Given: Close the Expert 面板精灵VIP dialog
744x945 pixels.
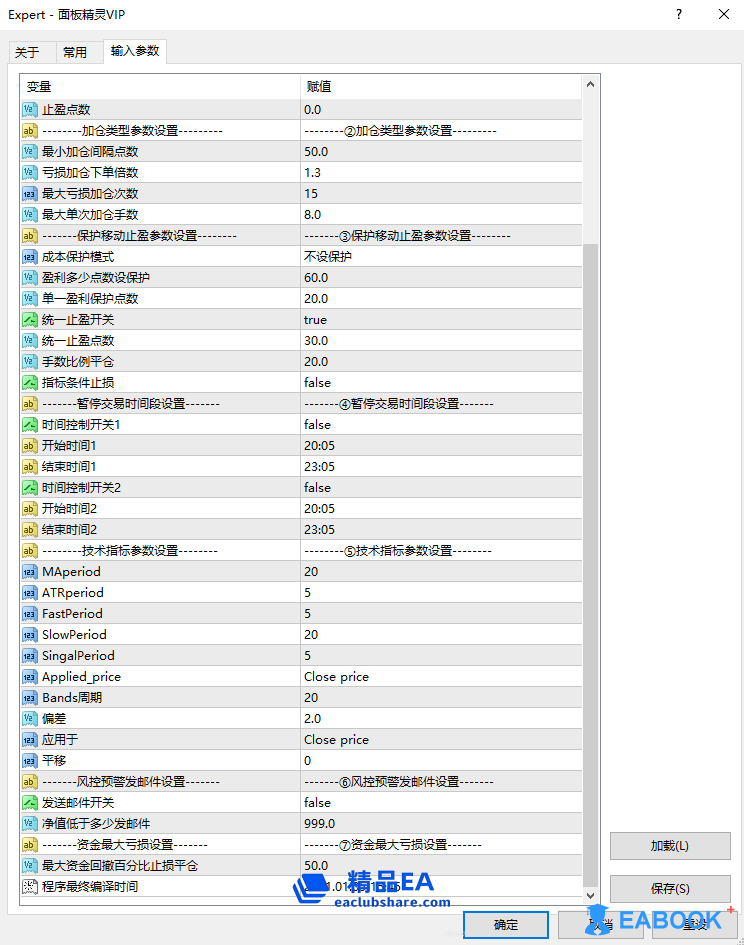Looking at the screenshot, I should pyautogui.click(x=724, y=14).
